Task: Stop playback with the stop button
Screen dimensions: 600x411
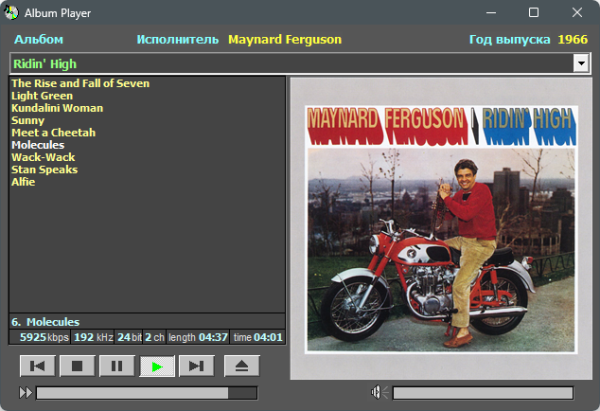Action: 77,366
